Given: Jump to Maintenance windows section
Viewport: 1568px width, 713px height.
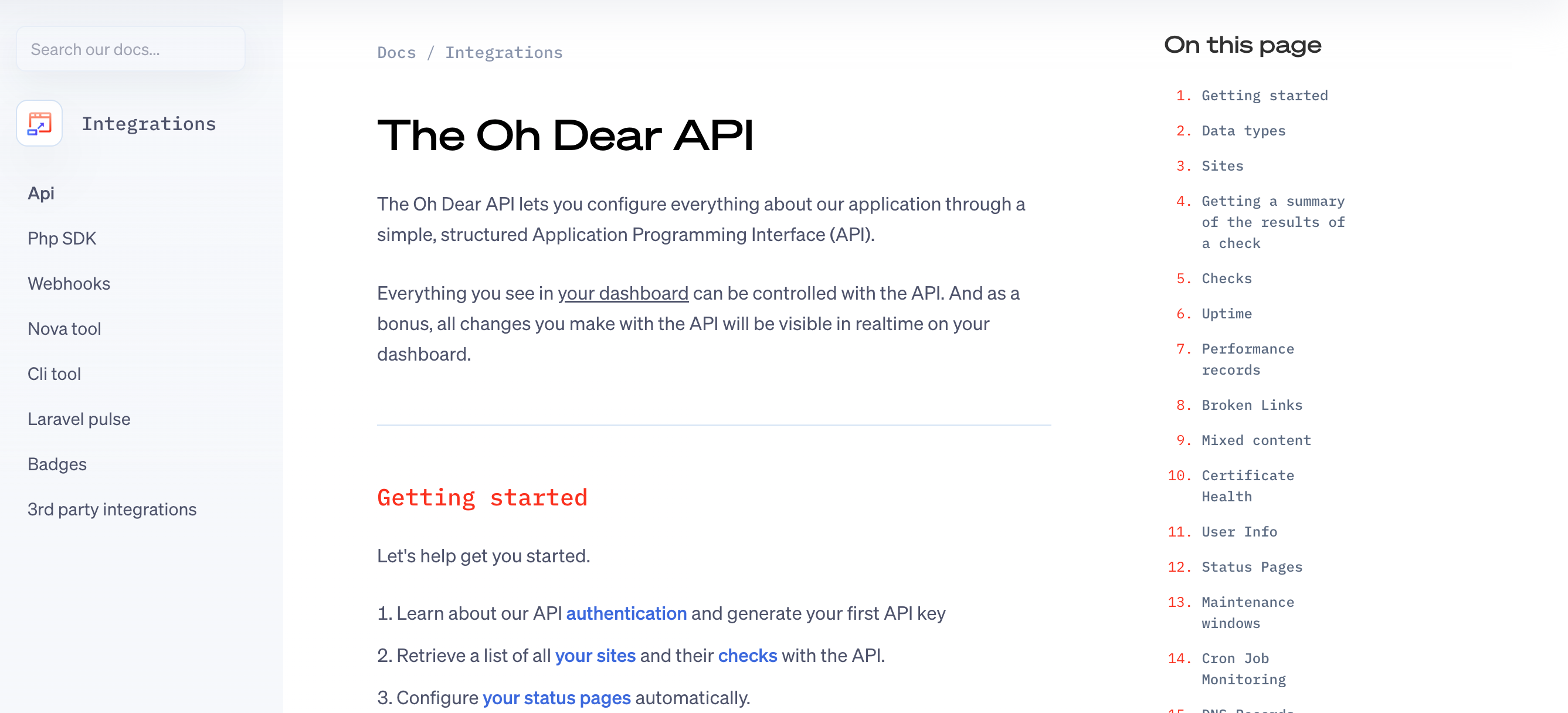Looking at the screenshot, I should point(1247,613).
